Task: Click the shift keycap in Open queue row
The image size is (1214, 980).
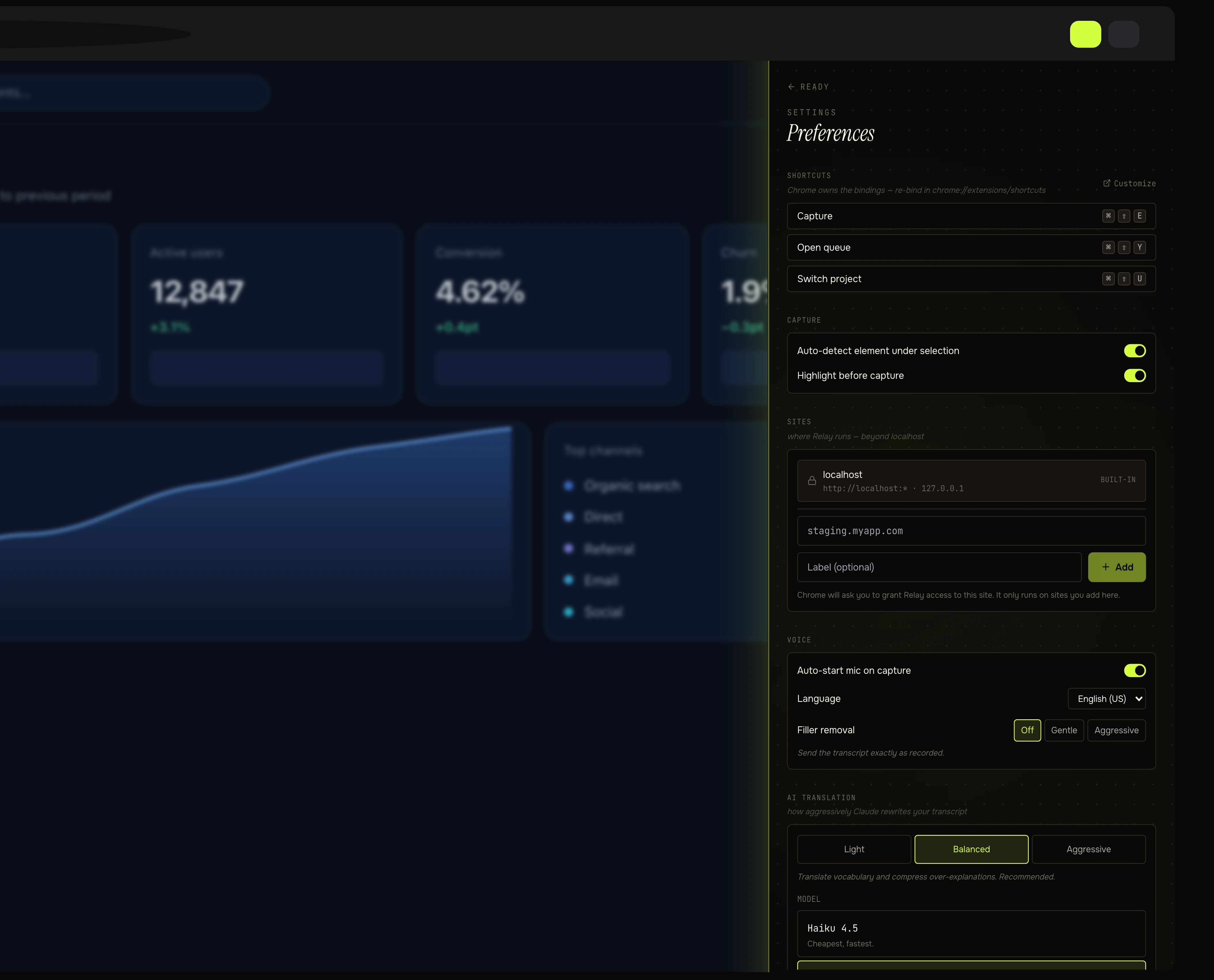Action: point(1124,247)
